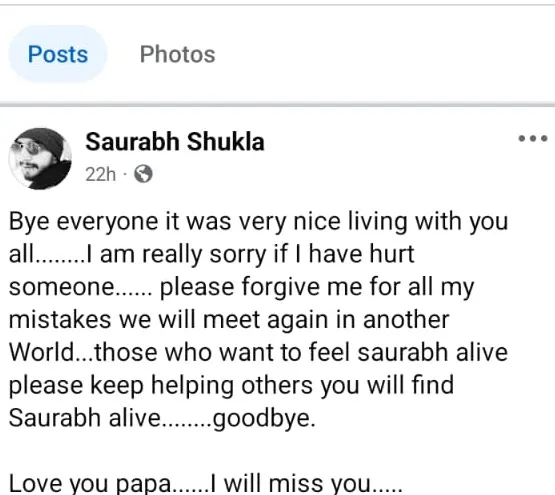Open the post via 22h timestamp
555x495 pixels.
[101, 174]
